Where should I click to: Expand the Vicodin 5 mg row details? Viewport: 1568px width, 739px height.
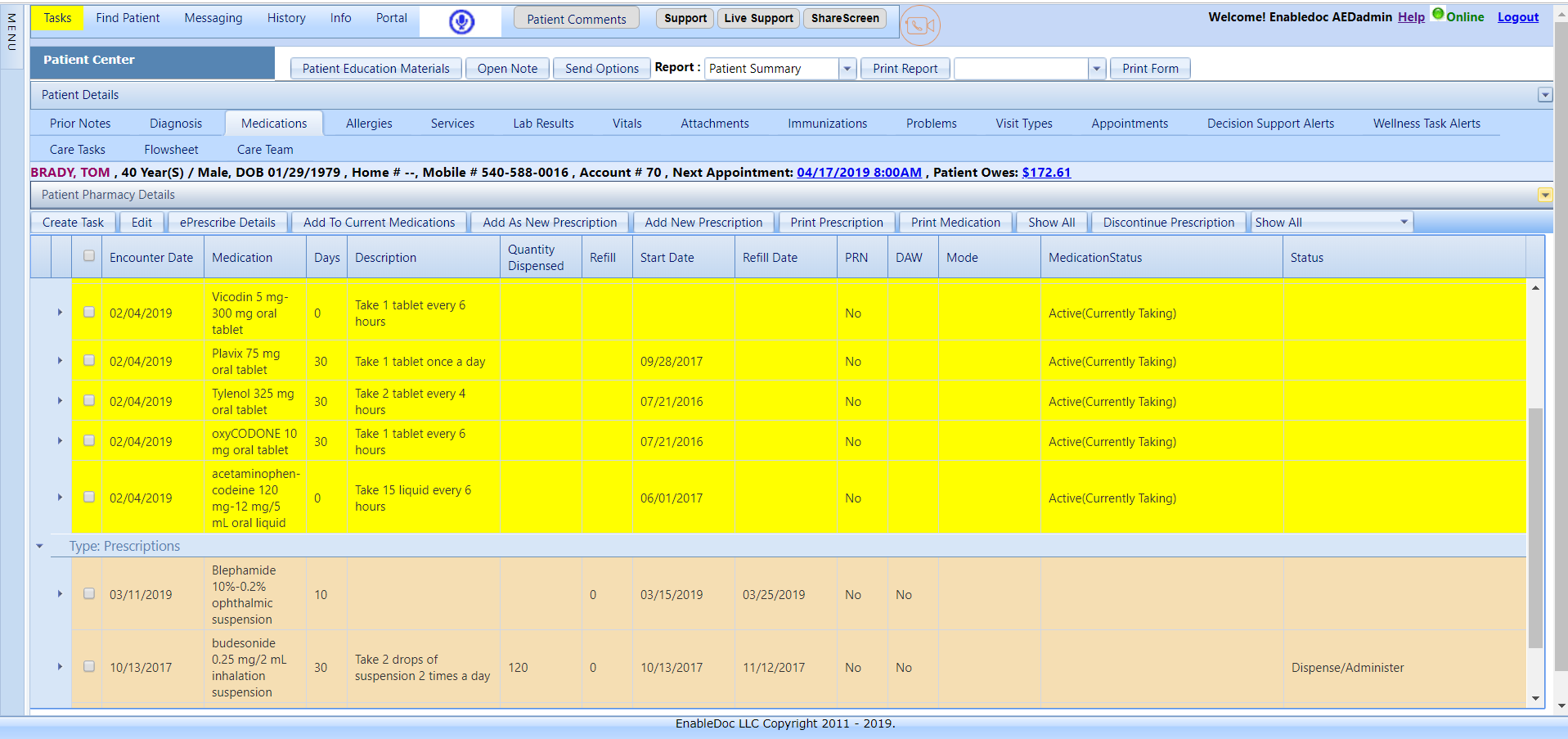pyautogui.click(x=60, y=313)
